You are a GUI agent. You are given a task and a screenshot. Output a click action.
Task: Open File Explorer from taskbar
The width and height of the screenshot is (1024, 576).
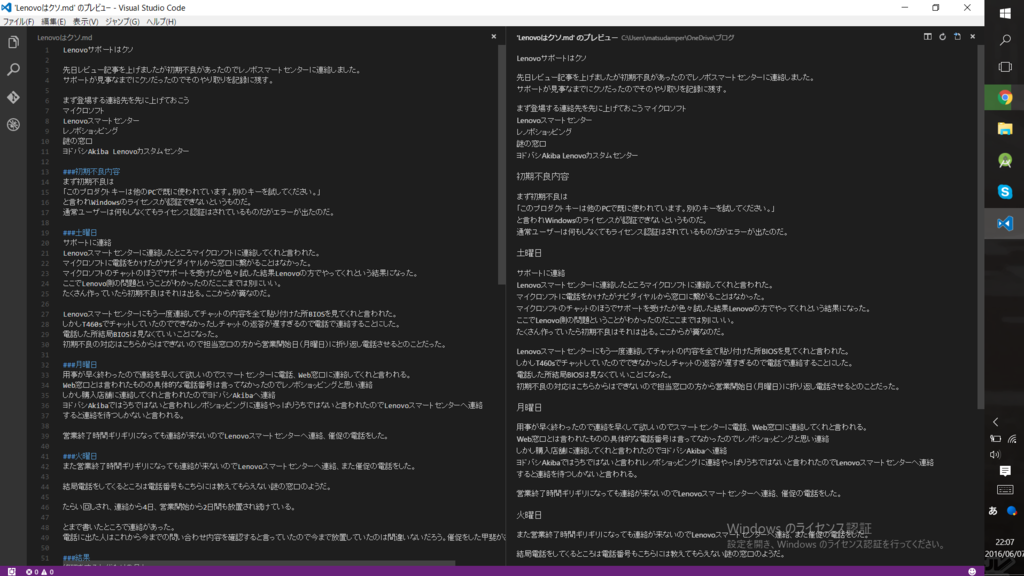1005,129
